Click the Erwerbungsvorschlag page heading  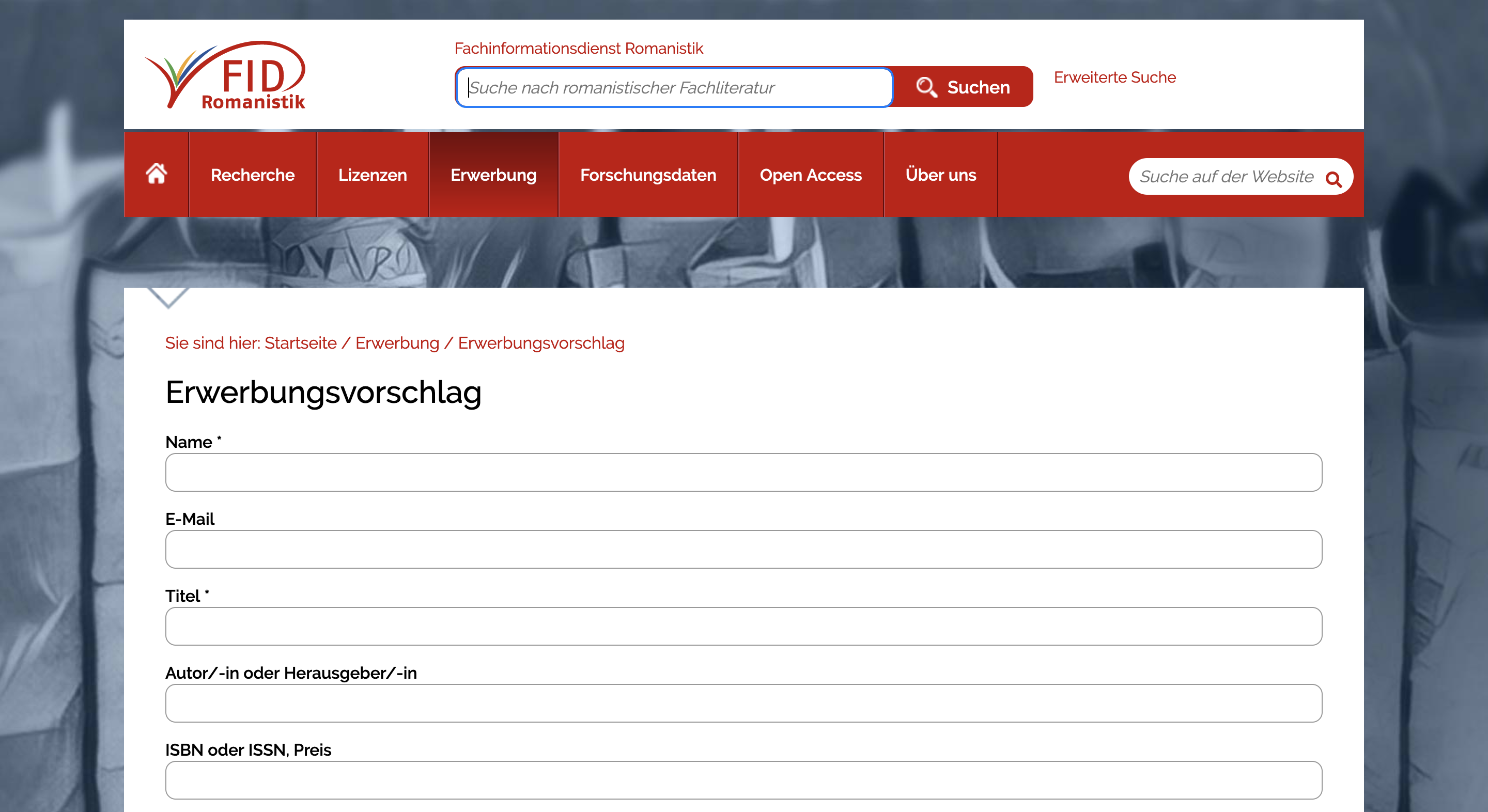click(x=323, y=393)
